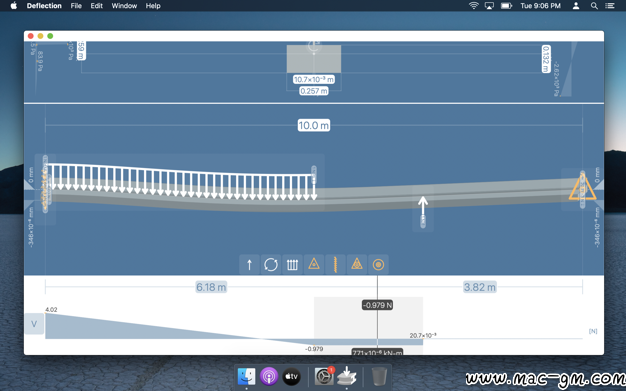
Task: Click the -0.979 N cursor marker
Action: [x=377, y=305]
